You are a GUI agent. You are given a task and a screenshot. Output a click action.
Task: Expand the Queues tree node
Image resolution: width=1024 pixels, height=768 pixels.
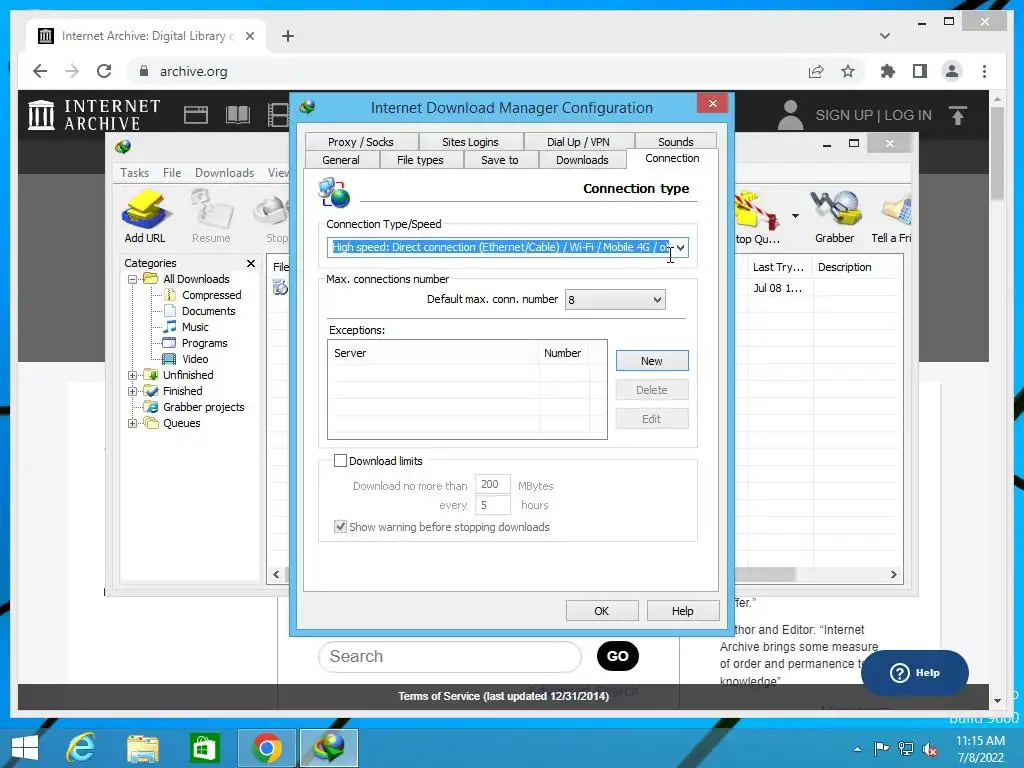[133, 423]
